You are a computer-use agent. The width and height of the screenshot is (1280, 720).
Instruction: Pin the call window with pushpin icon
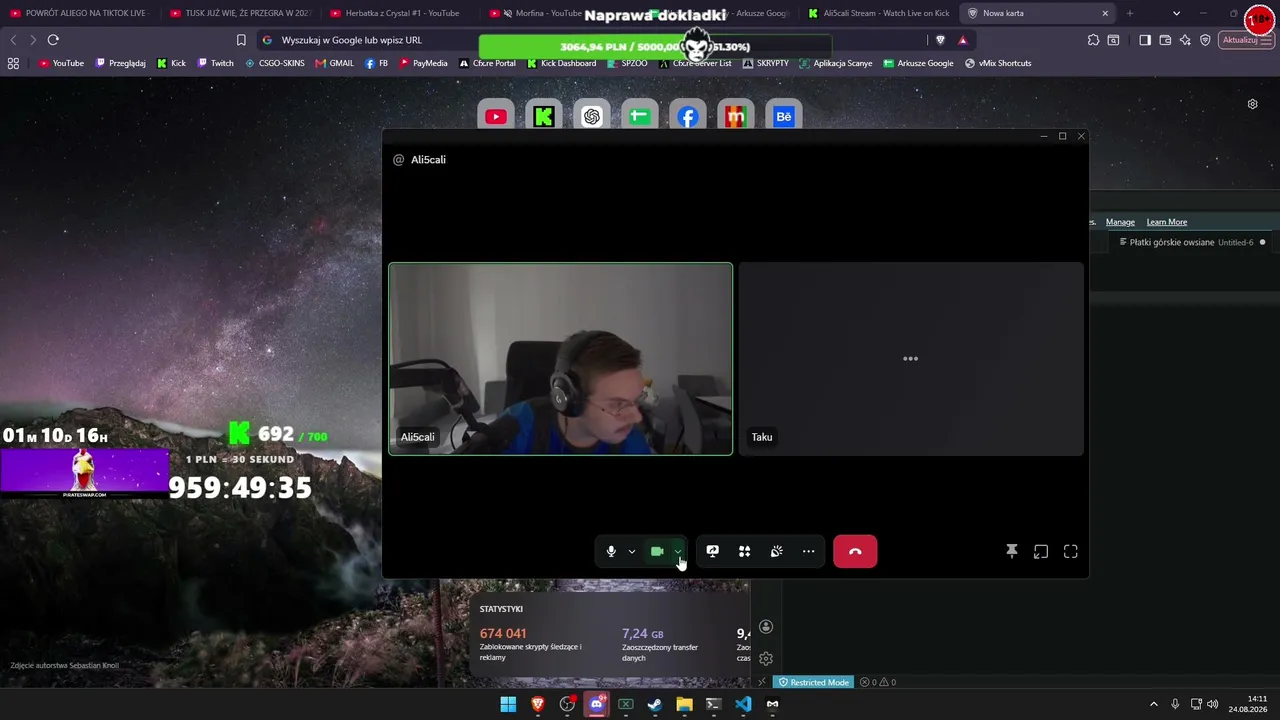click(x=1011, y=551)
